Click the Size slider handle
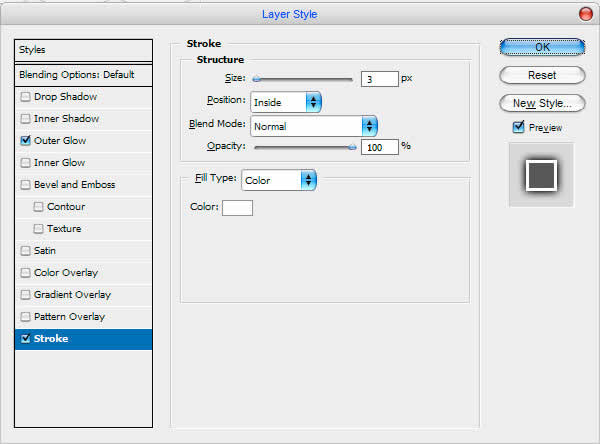Viewport: 600px width, 444px height. tap(257, 79)
